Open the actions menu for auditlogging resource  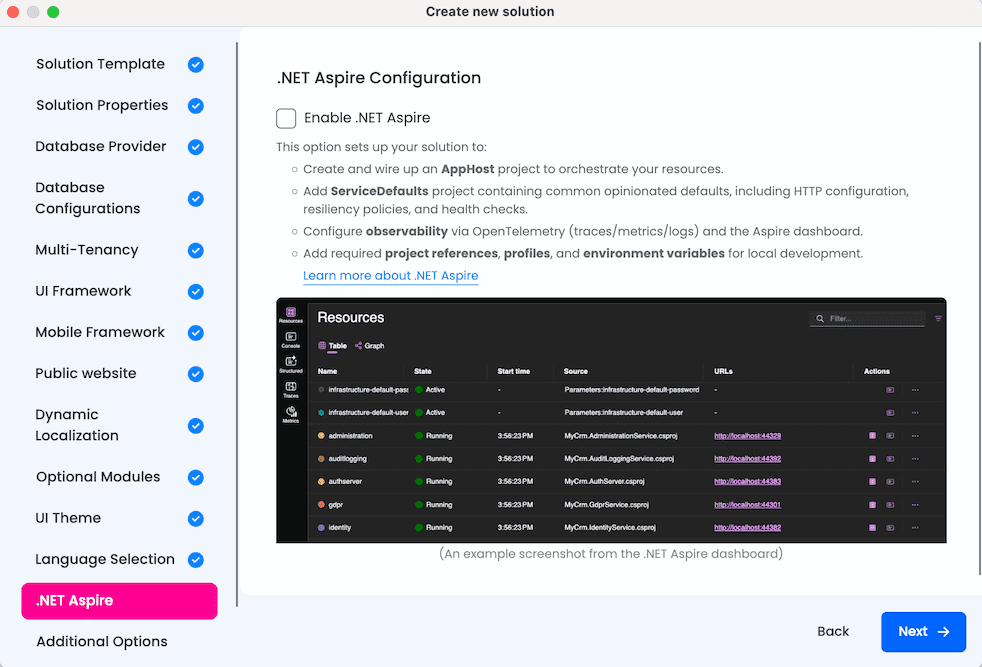(x=914, y=458)
